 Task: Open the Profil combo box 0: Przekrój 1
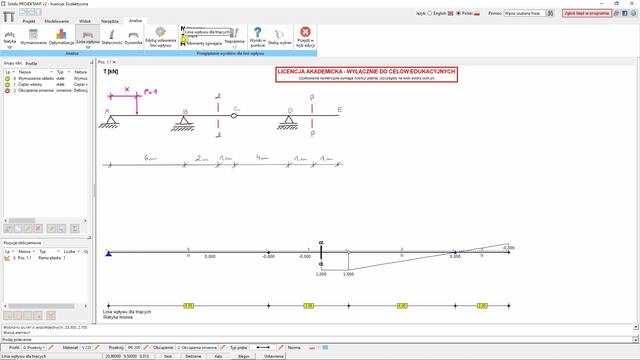34,348
